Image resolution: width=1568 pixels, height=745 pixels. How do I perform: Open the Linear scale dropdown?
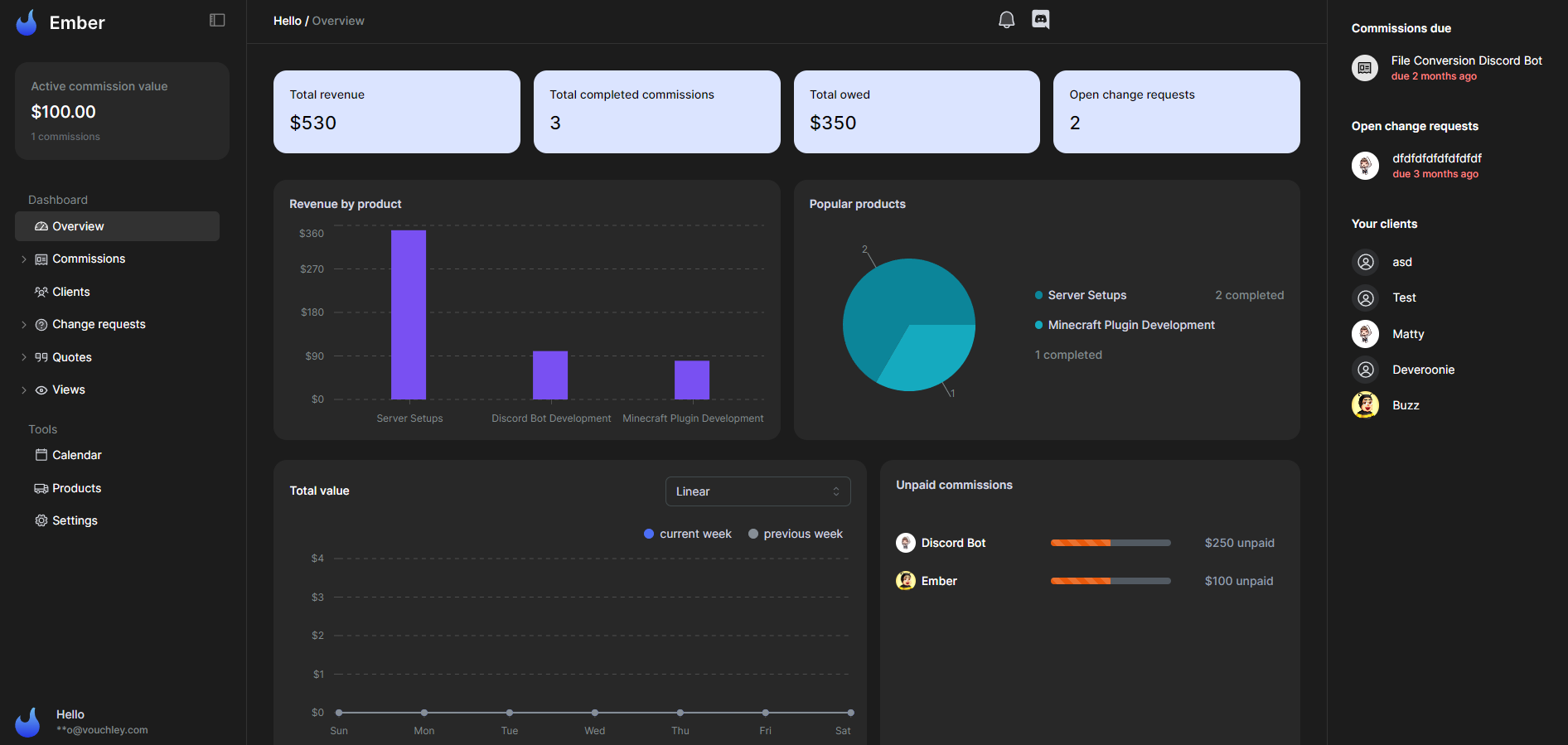(757, 491)
